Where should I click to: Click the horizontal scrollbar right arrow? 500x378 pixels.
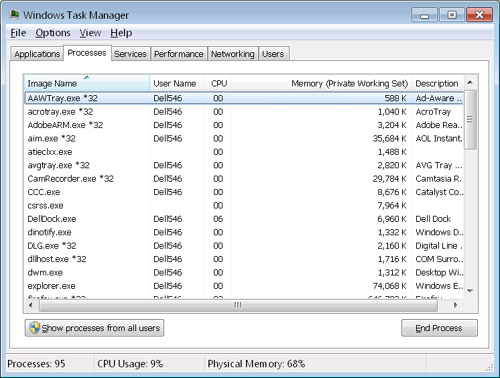tap(456, 305)
